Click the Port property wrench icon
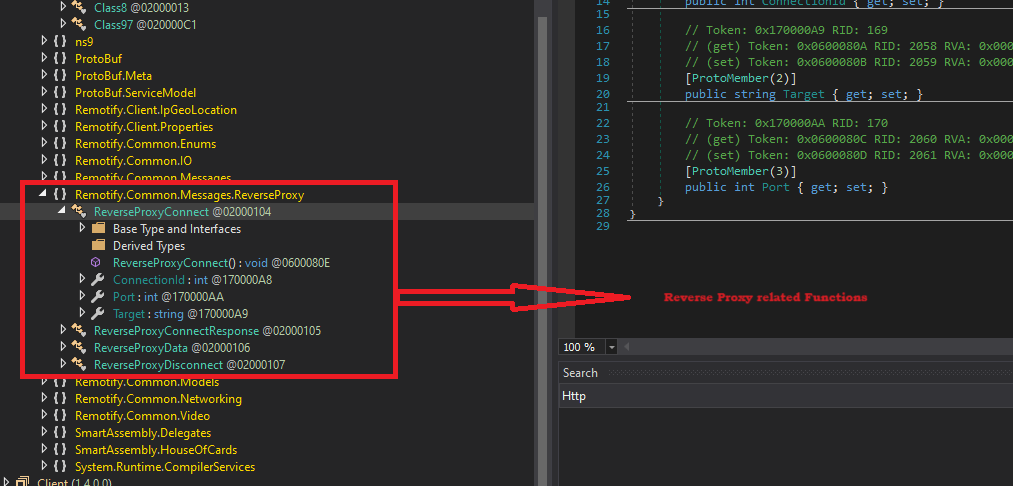This screenshot has width=1013, height=486. [x=98, y=296]
